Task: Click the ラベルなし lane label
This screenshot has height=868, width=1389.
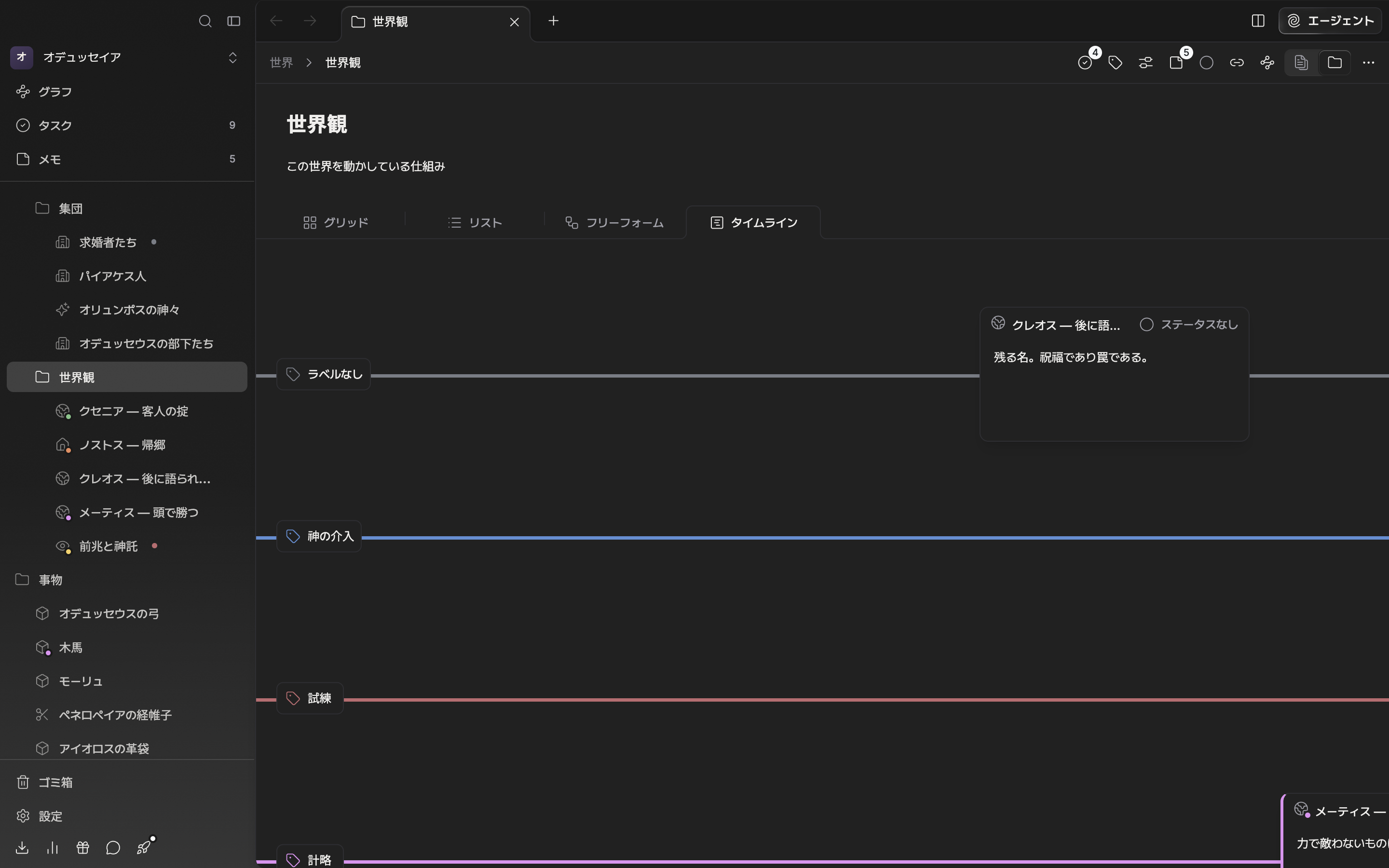Action: tap(324, 374)
